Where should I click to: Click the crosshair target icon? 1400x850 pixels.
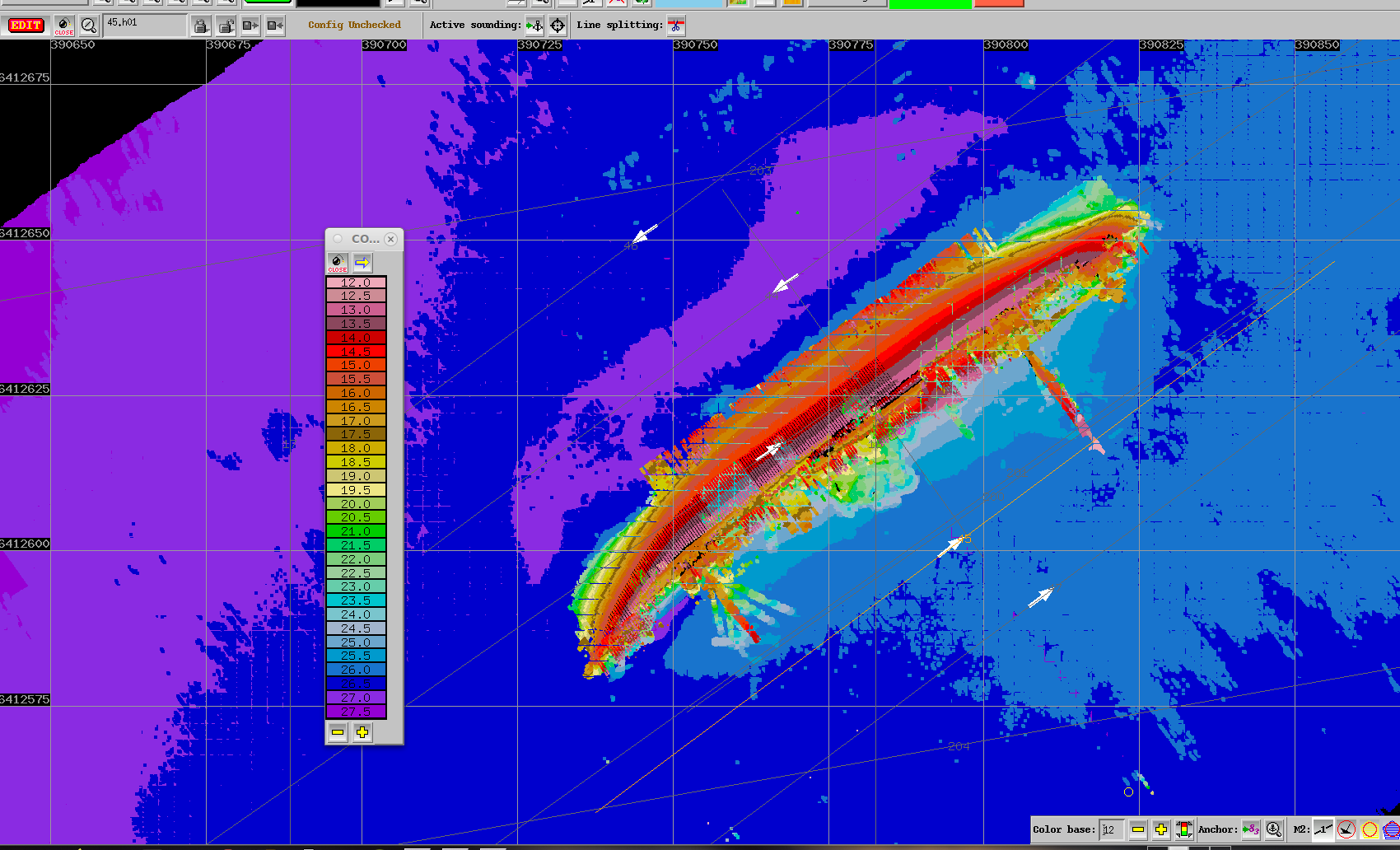pos(558,26)
